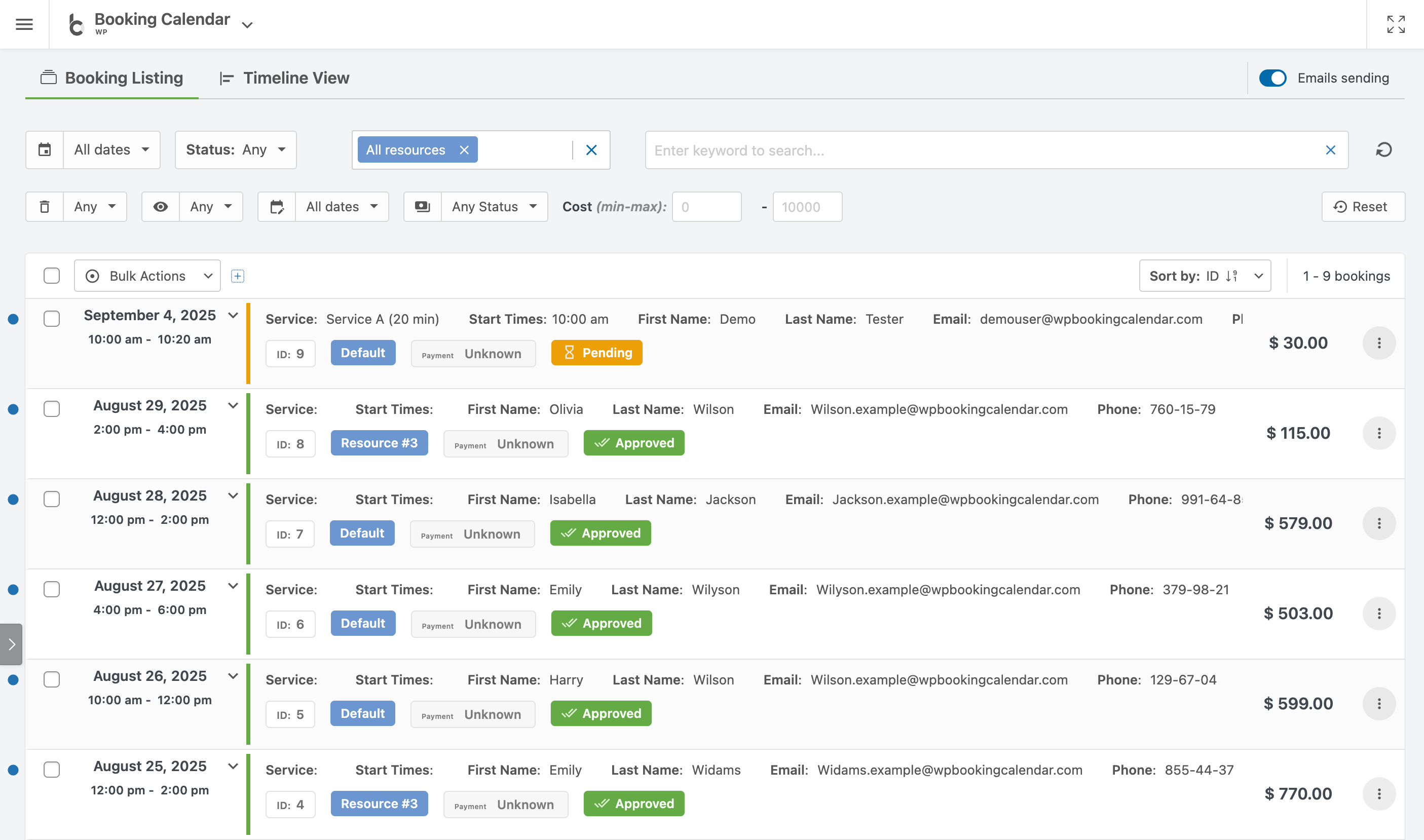Click the orange Pending status badge
This screenshot has width=1424, height=840.
597,353
